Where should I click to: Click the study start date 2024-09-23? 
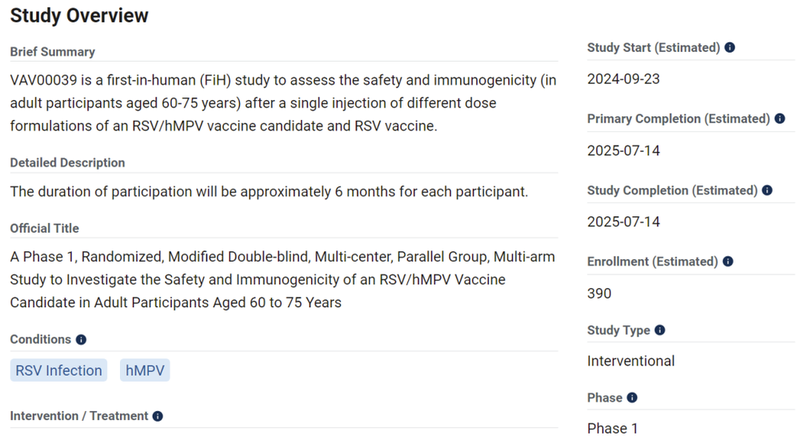(624, 79)
